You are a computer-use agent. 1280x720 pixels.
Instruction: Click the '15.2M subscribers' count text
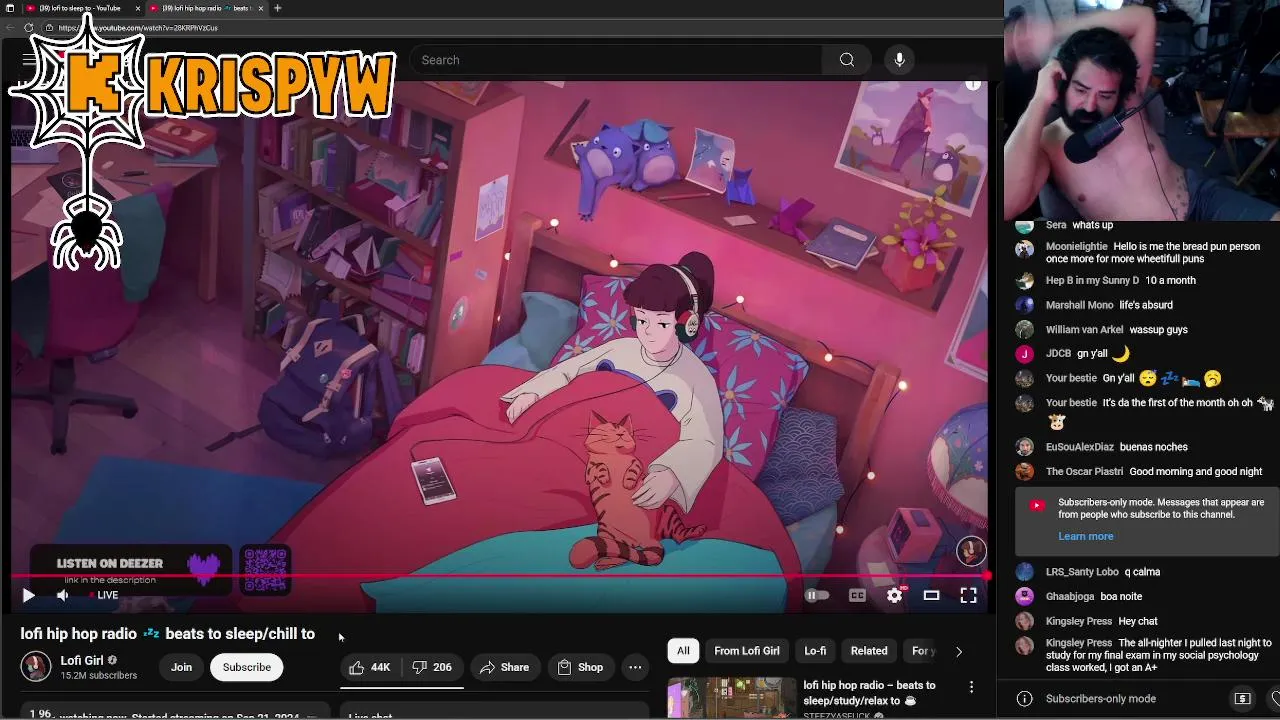(x=98, y=676)
